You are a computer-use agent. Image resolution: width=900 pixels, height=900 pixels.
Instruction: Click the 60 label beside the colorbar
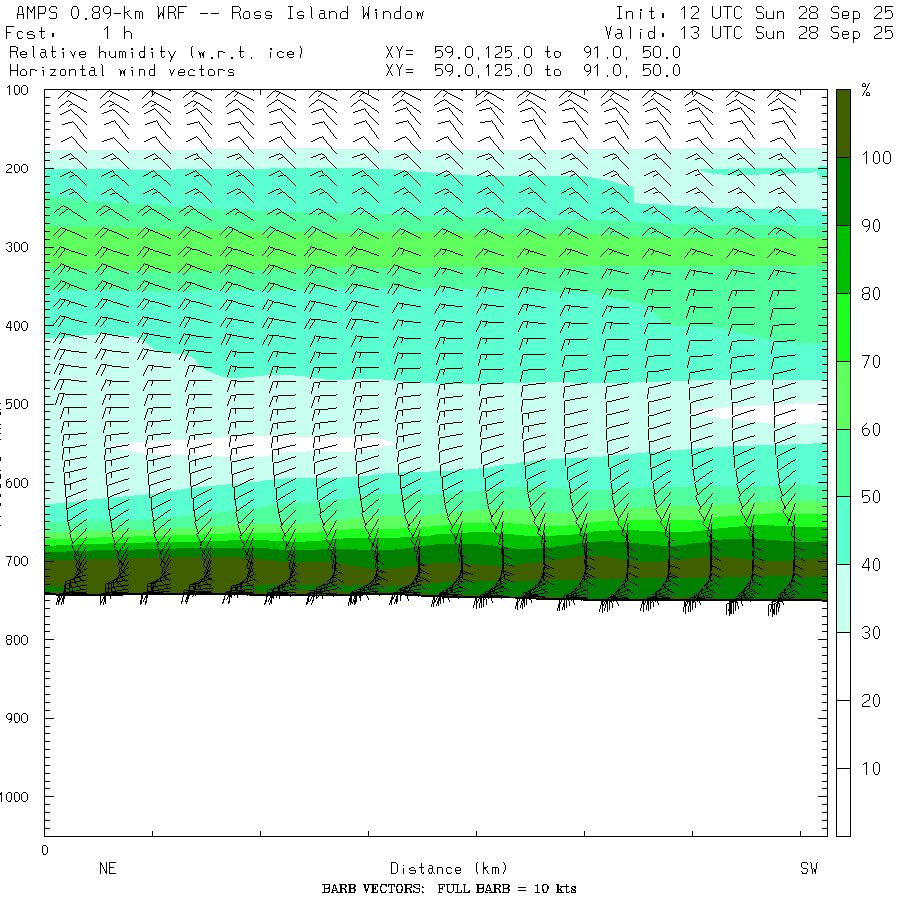[x=871, y=429]
